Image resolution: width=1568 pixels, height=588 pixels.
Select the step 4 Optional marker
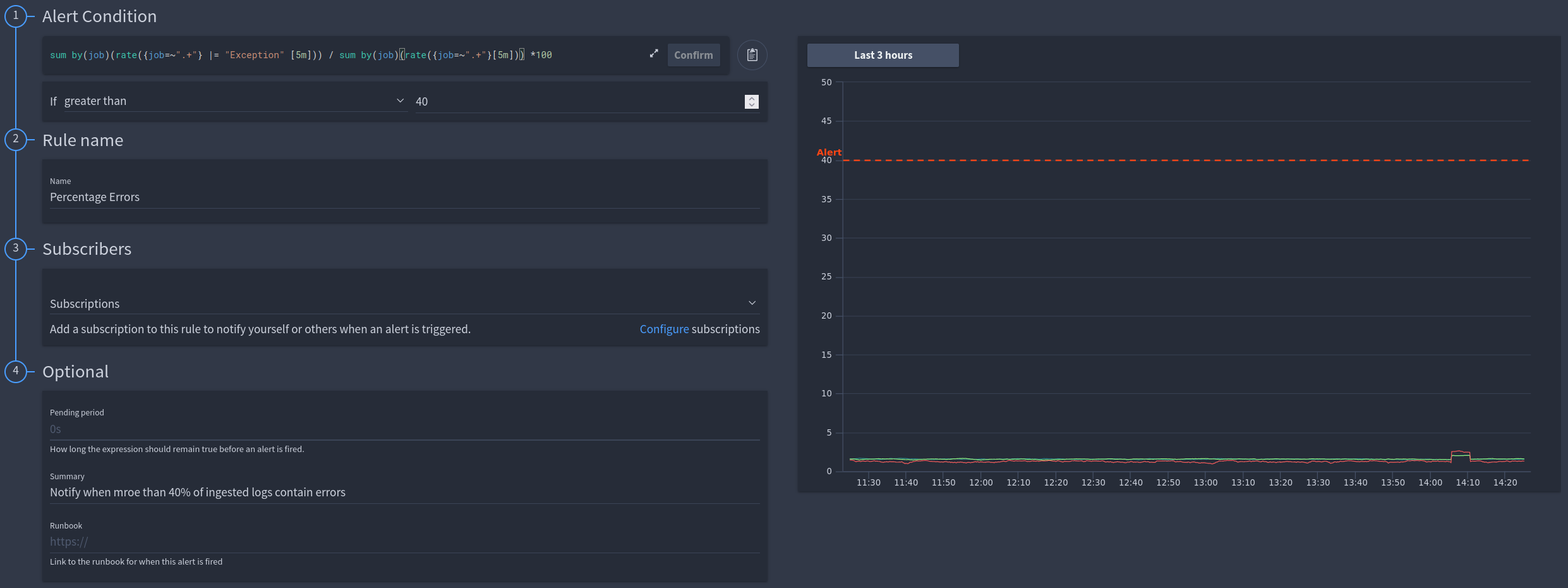16,371
